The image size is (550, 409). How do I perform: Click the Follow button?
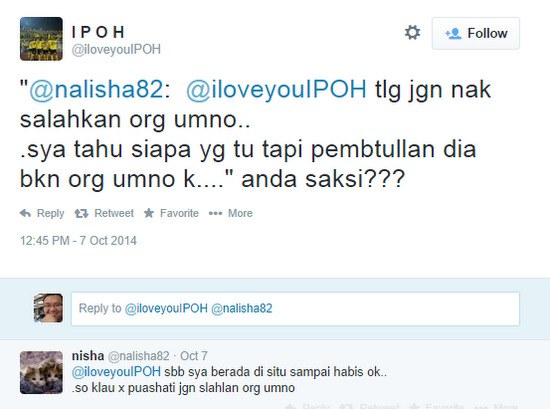tap(476, 33)
